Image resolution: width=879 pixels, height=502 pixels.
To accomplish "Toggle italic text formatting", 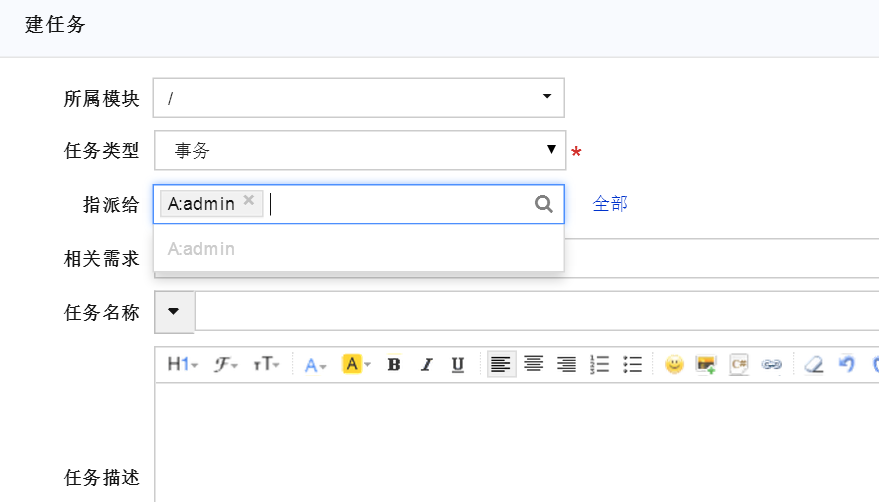I will (x=426, y=365).
